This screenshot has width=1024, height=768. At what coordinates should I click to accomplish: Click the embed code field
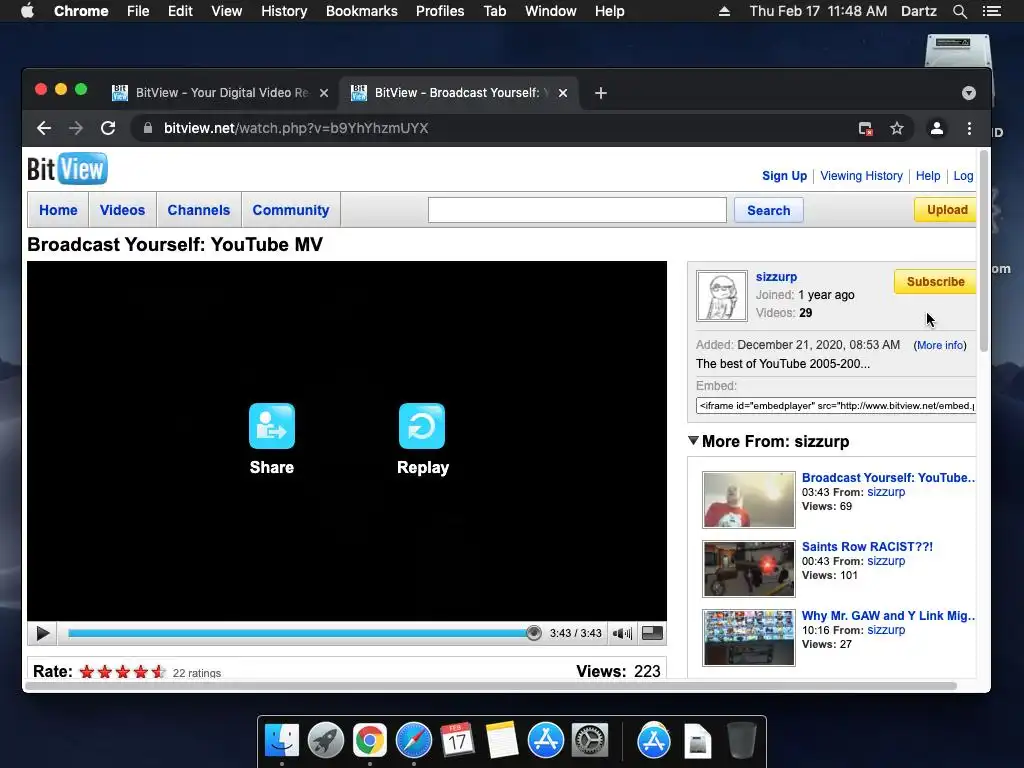click(836, 406)
